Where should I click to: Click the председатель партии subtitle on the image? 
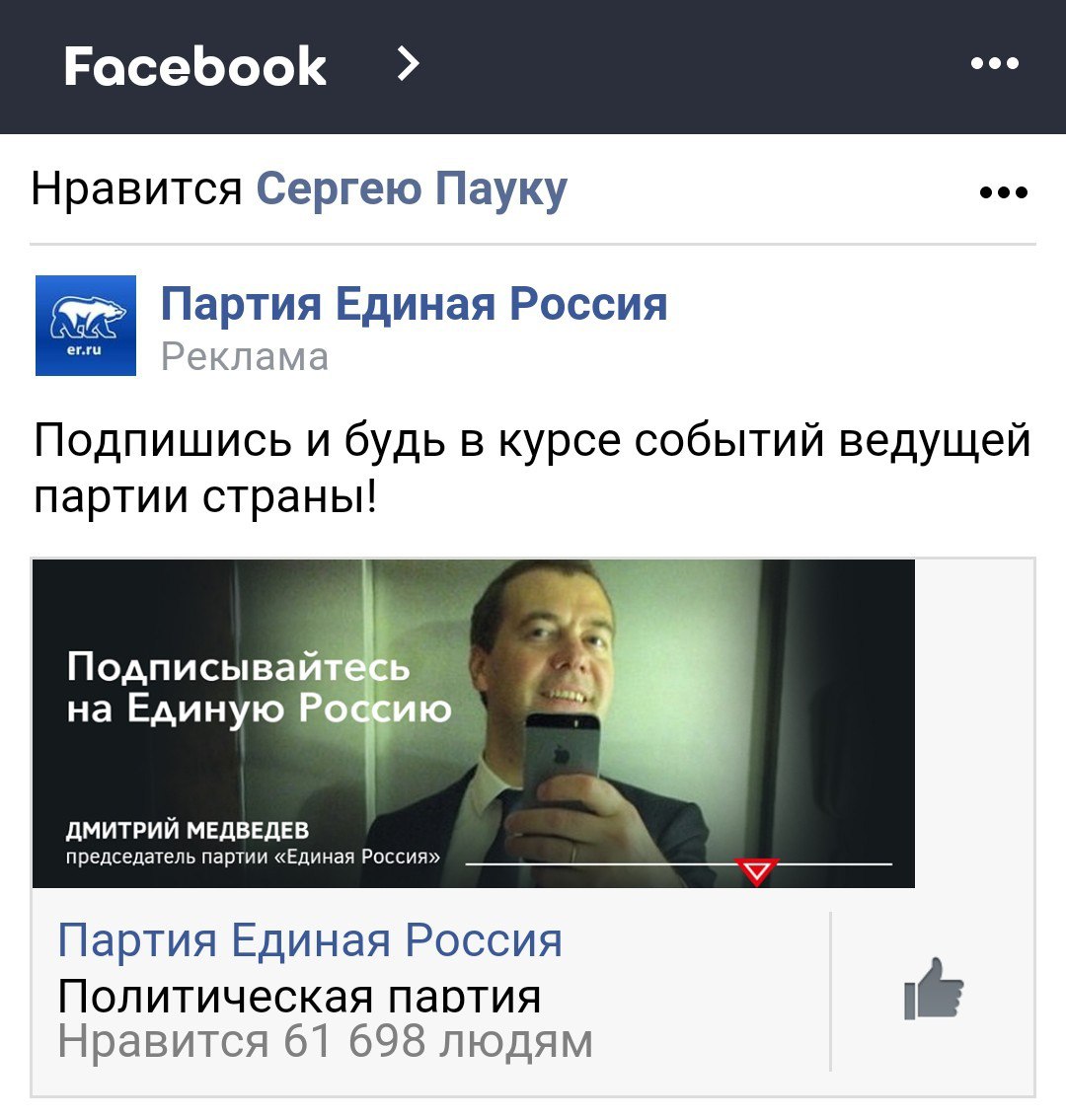pyautogui.click(x=253, y=857)
